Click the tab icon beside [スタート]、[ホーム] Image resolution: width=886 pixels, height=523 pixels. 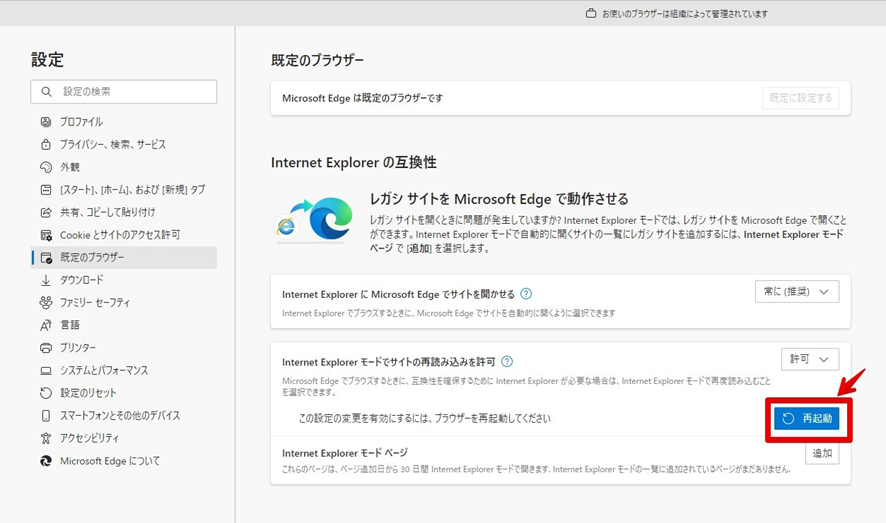pos(46,190)
